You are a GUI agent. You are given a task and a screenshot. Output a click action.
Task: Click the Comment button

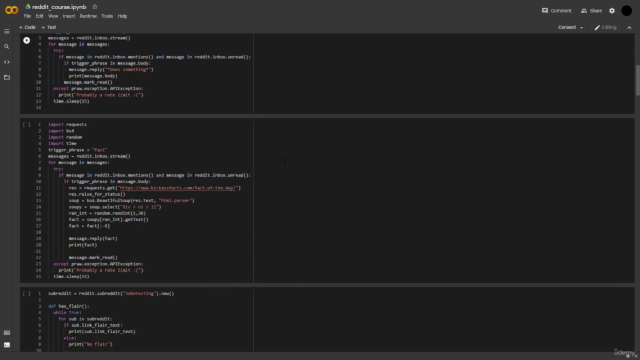click(556, 11)
